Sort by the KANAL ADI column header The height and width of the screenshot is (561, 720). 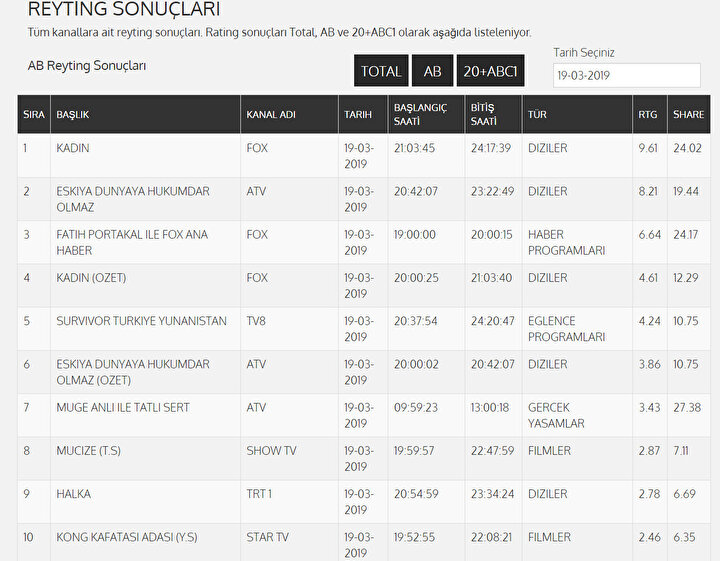289,114
